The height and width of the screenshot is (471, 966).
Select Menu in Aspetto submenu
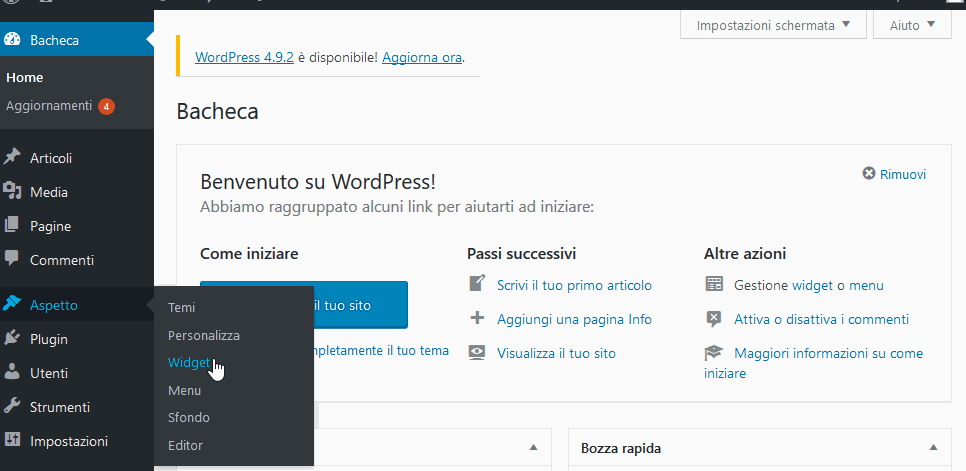tap(184, 390)
